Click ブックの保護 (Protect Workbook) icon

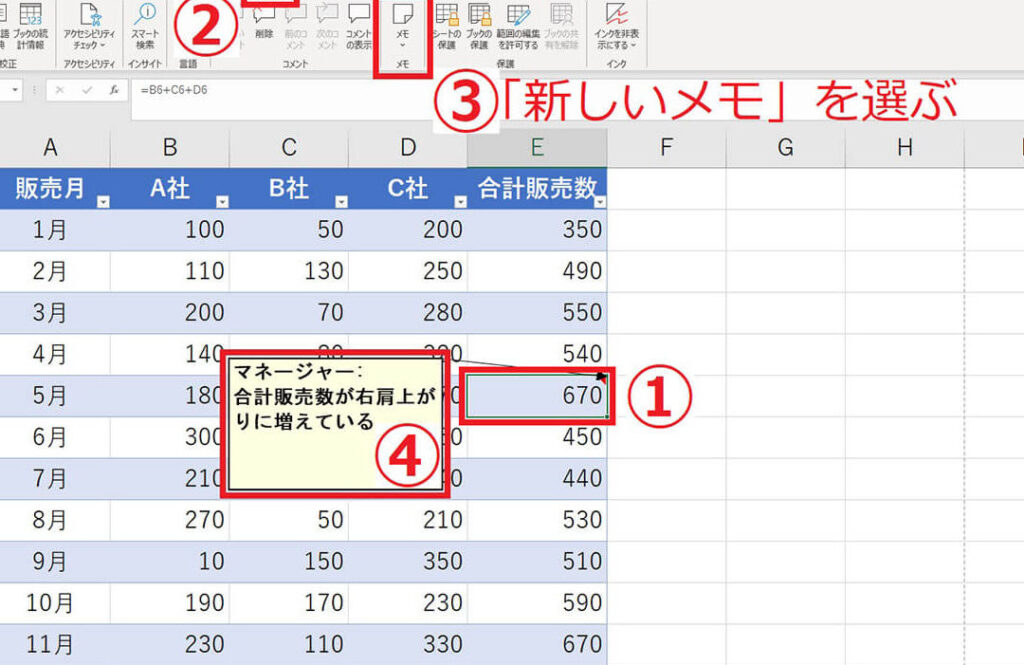tap(480, 26)
